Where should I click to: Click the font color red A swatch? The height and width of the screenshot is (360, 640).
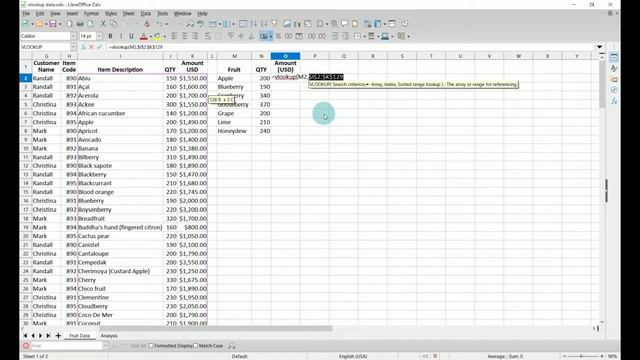(143, 36)
